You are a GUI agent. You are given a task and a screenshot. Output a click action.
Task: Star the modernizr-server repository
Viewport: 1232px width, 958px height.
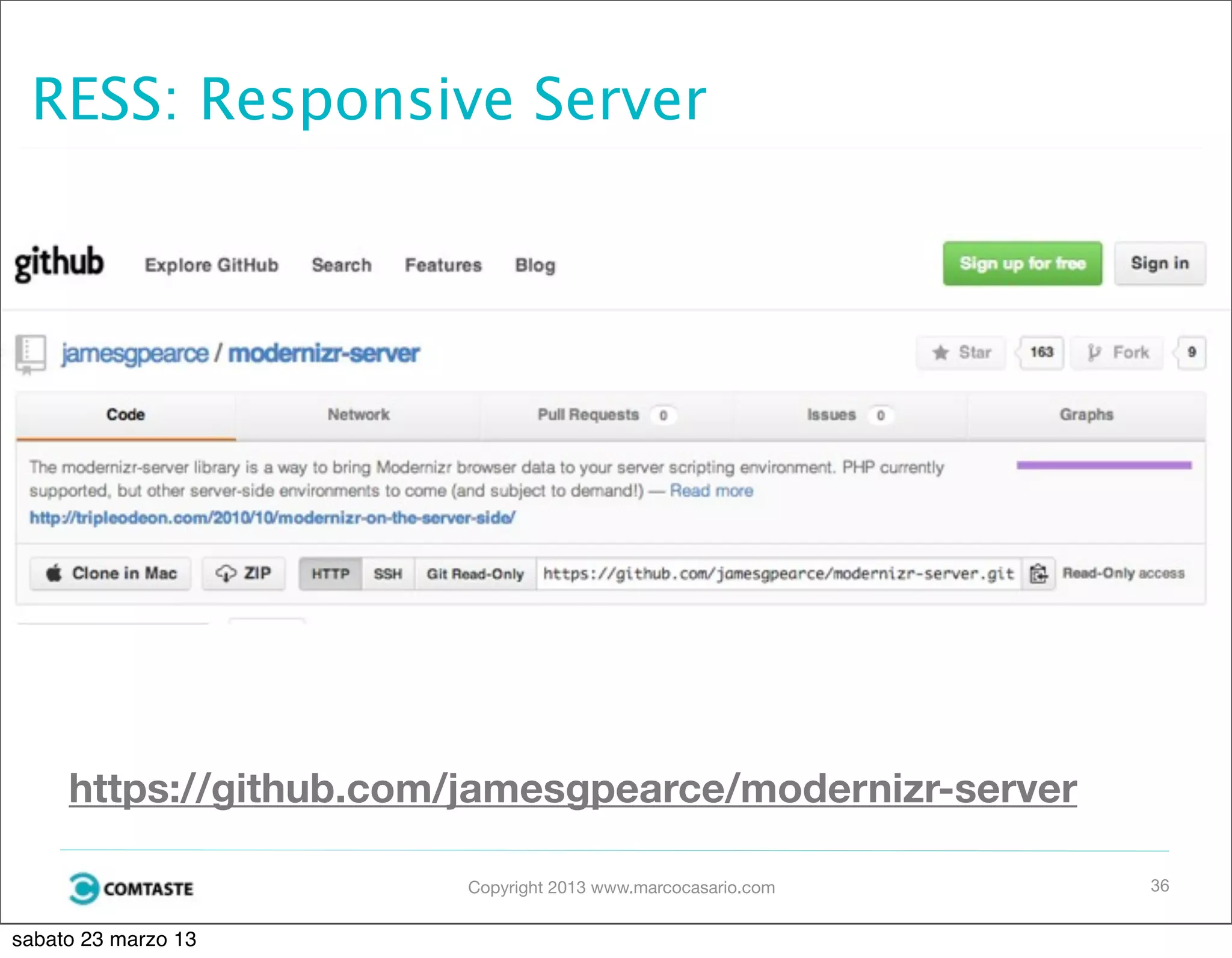point(961,352)
